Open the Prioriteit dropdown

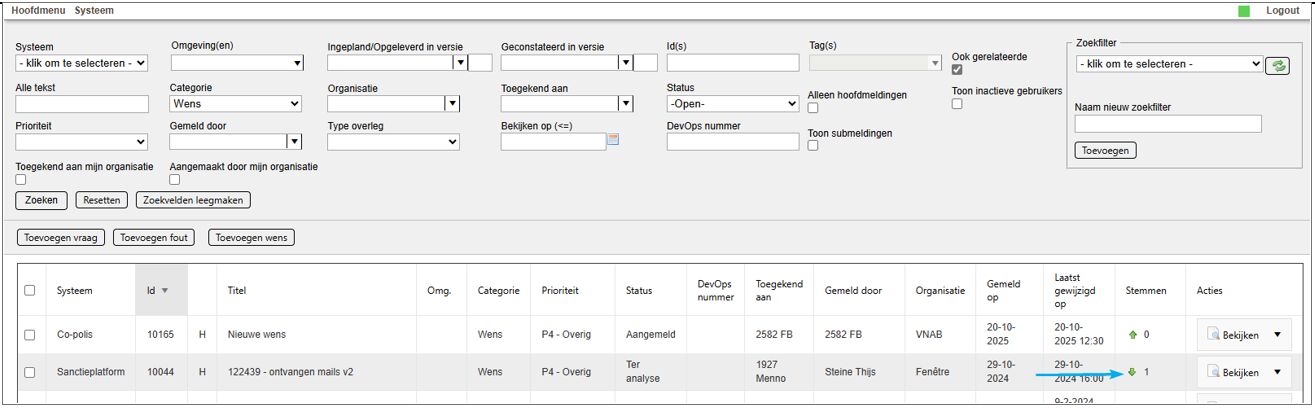pyautogui.click(x=82, y=142)
